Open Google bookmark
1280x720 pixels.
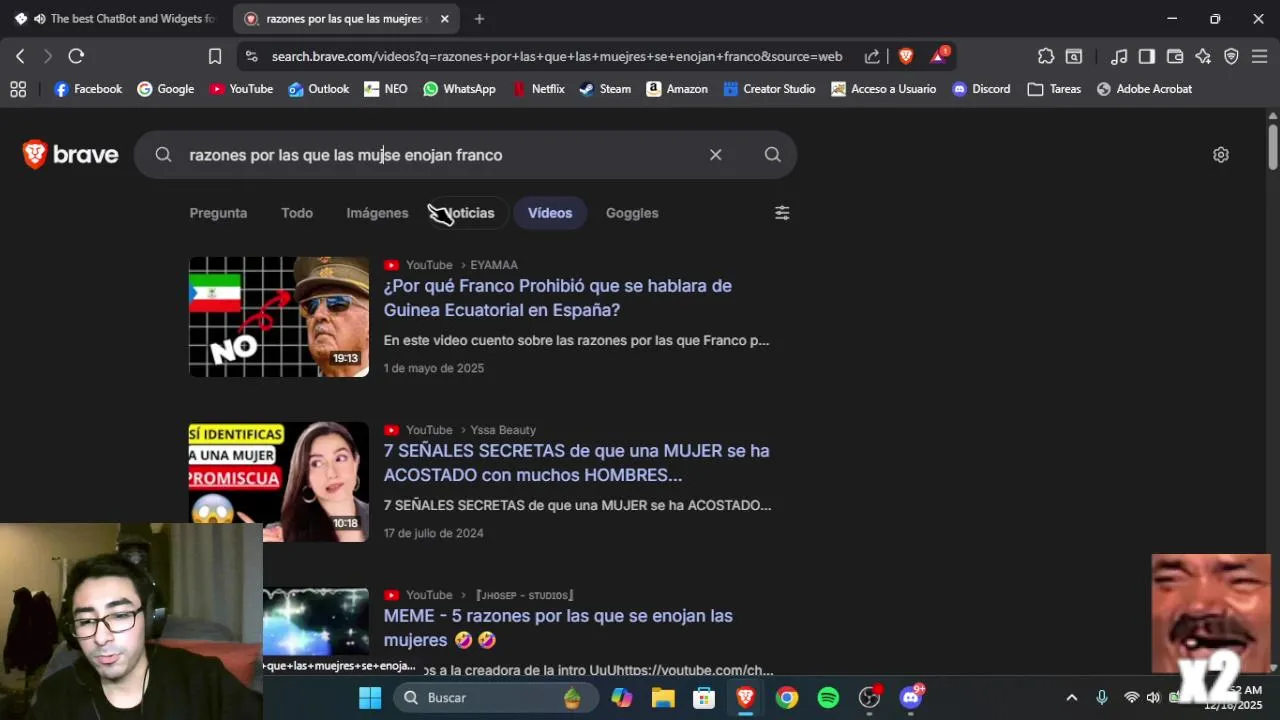pos(165,89)
